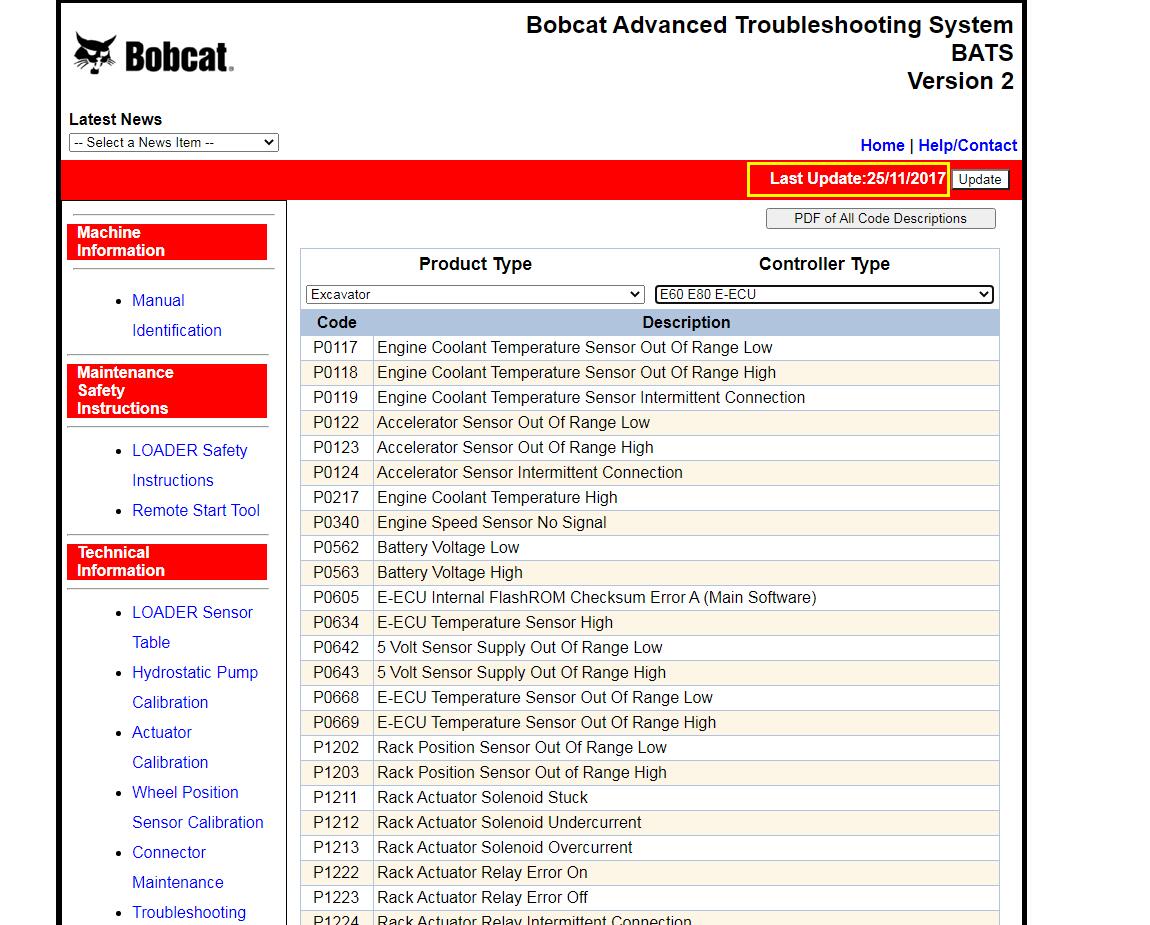This screenshot has height=925, width=1150.
Task: Select code P1212 in the table
Action: pyautogui.click(x=336, y=822)
